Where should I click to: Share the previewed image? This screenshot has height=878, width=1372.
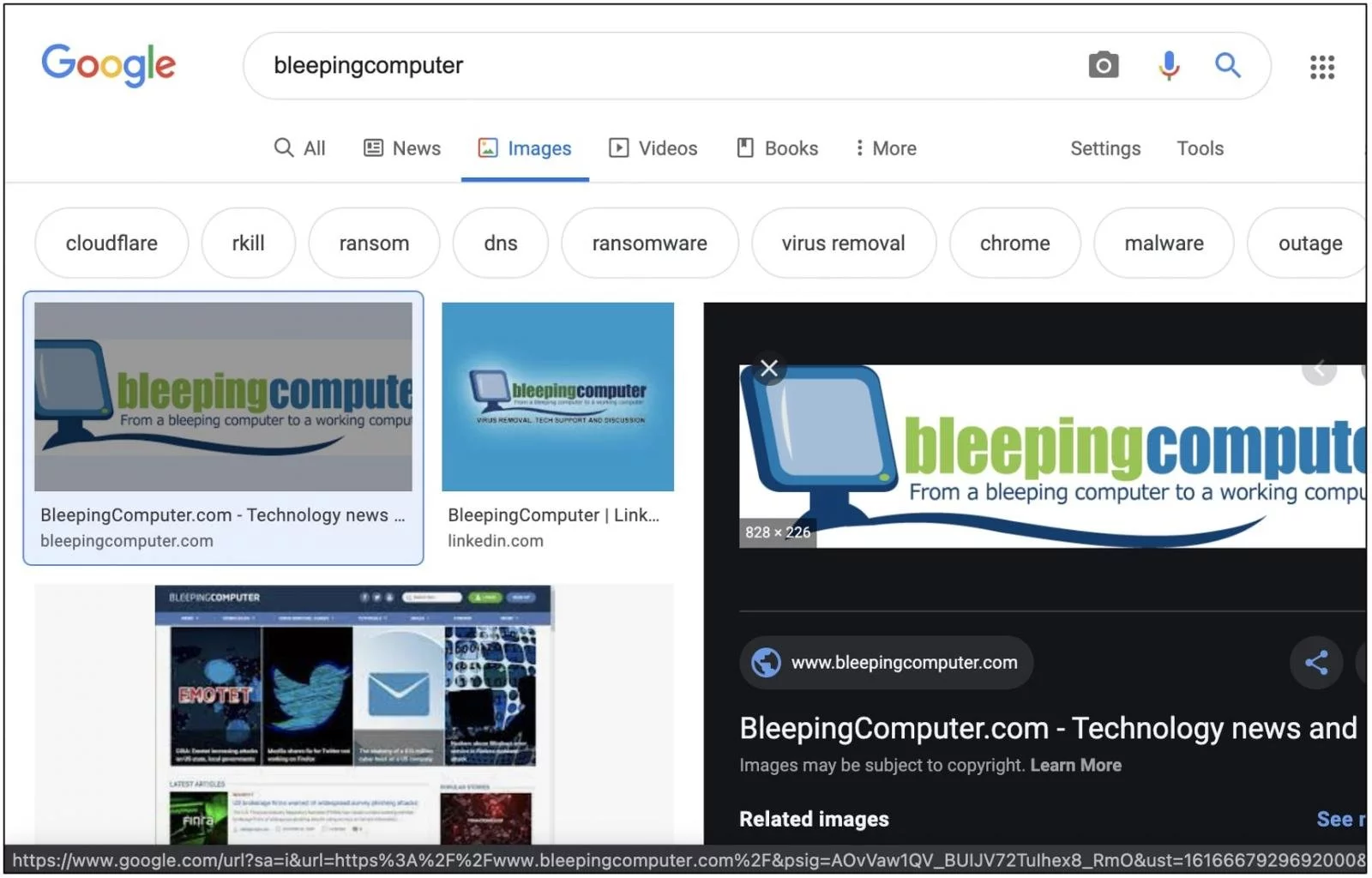(1316, 663)
